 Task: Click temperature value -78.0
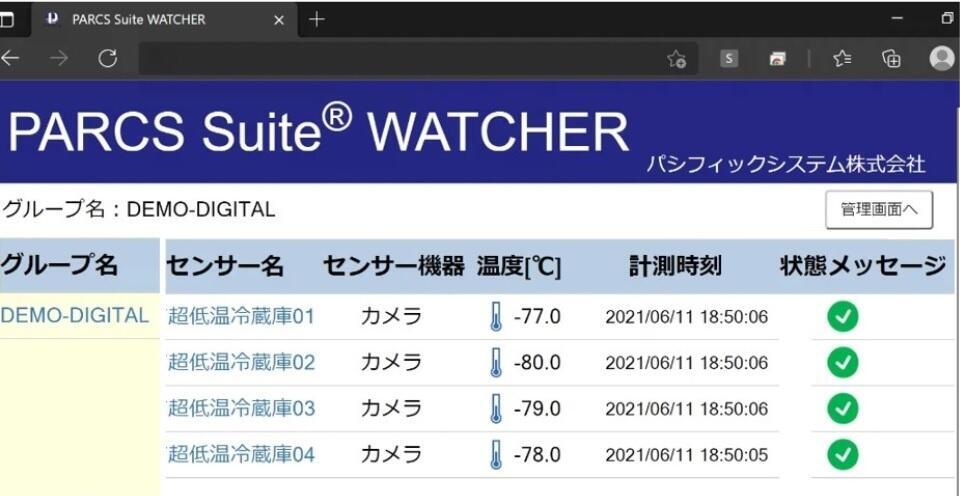(537, 456)
